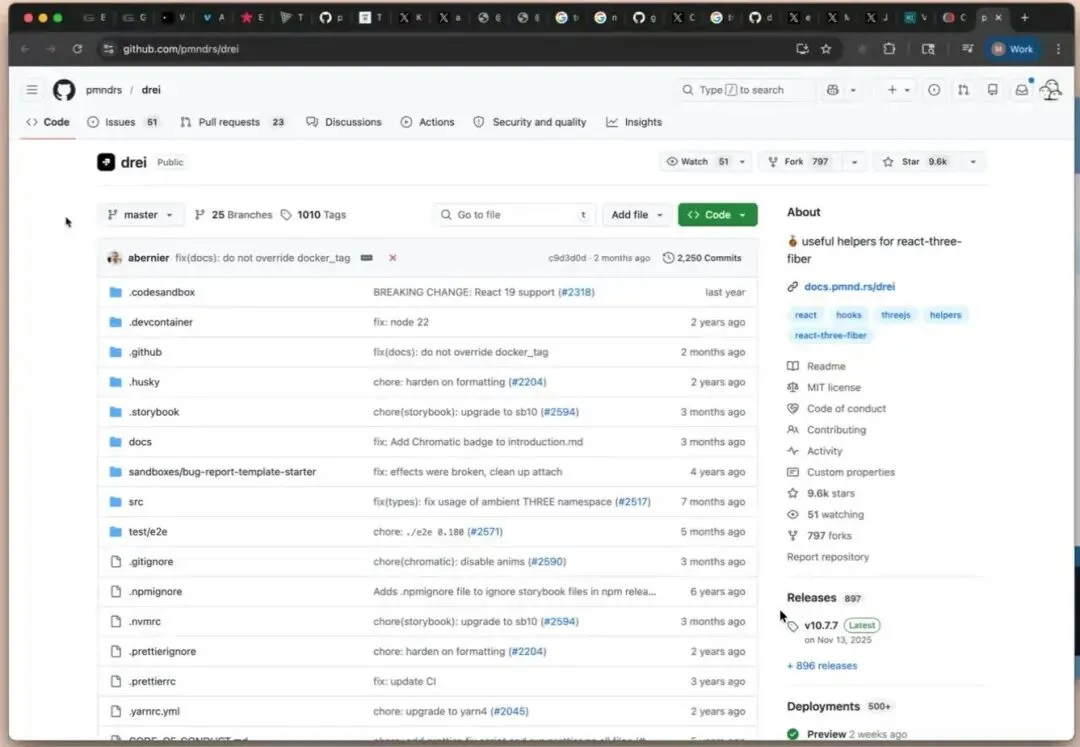The image size is (1080, 747).
Task: Click install app icon in address bar
Action: [x=802, y=49]
